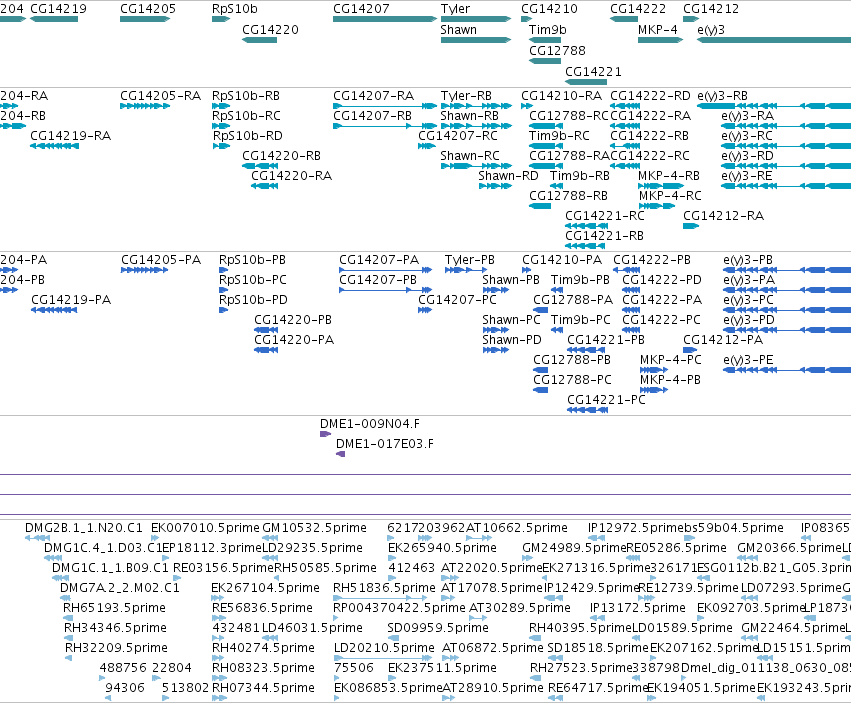This screenshot has height=703, width=851.
Task: Click EST RP004370422.5prime
Action: coord(399,608)
